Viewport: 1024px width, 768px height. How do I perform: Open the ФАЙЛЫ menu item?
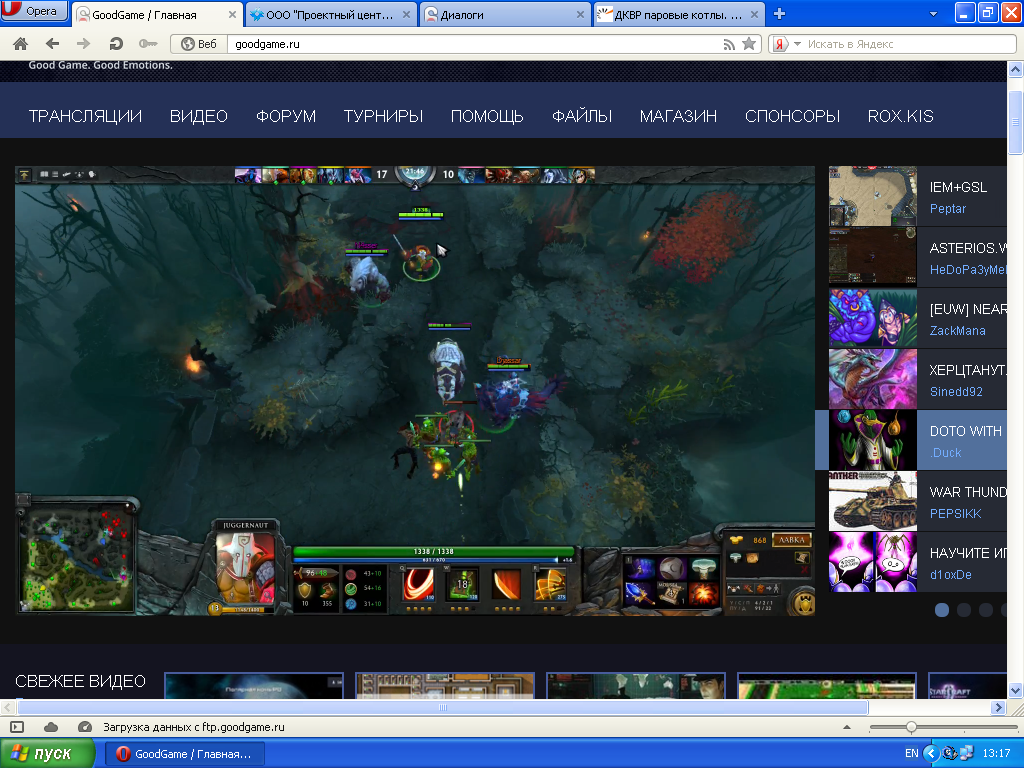pyautogui.click(x=582, y=116)
